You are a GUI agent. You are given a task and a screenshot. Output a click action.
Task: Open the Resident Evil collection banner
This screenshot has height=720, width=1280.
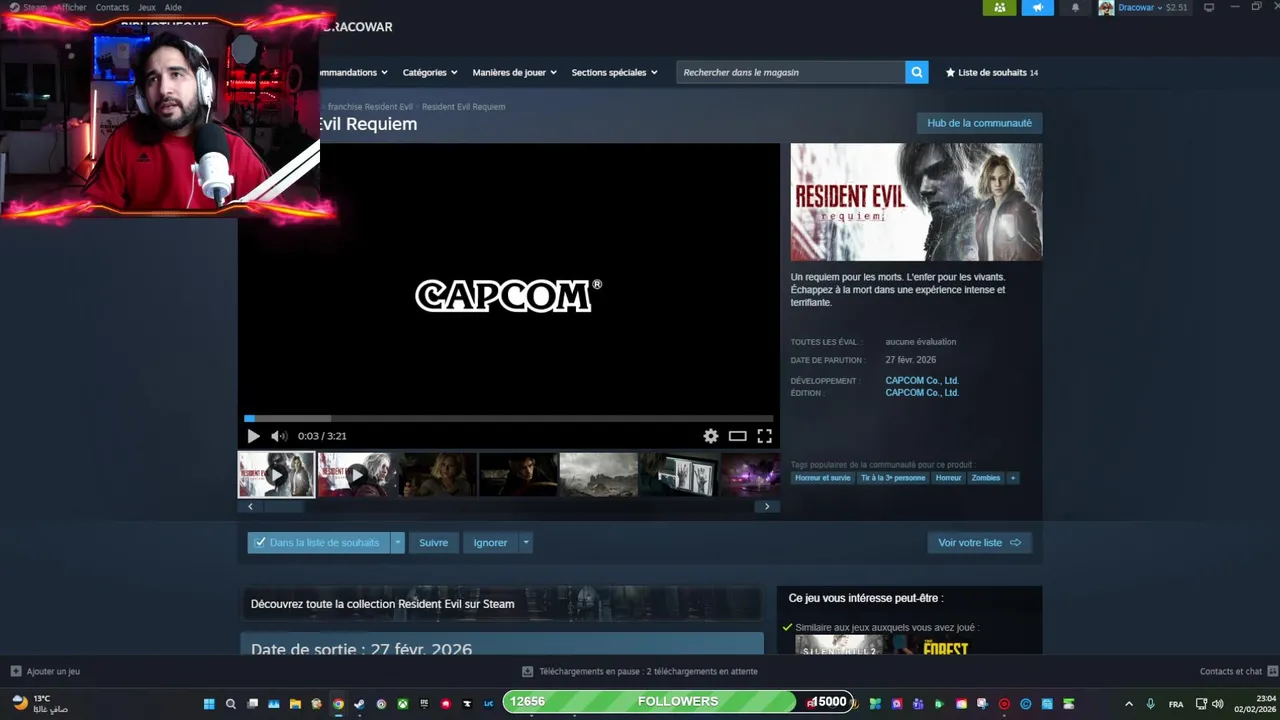(502, 604)
